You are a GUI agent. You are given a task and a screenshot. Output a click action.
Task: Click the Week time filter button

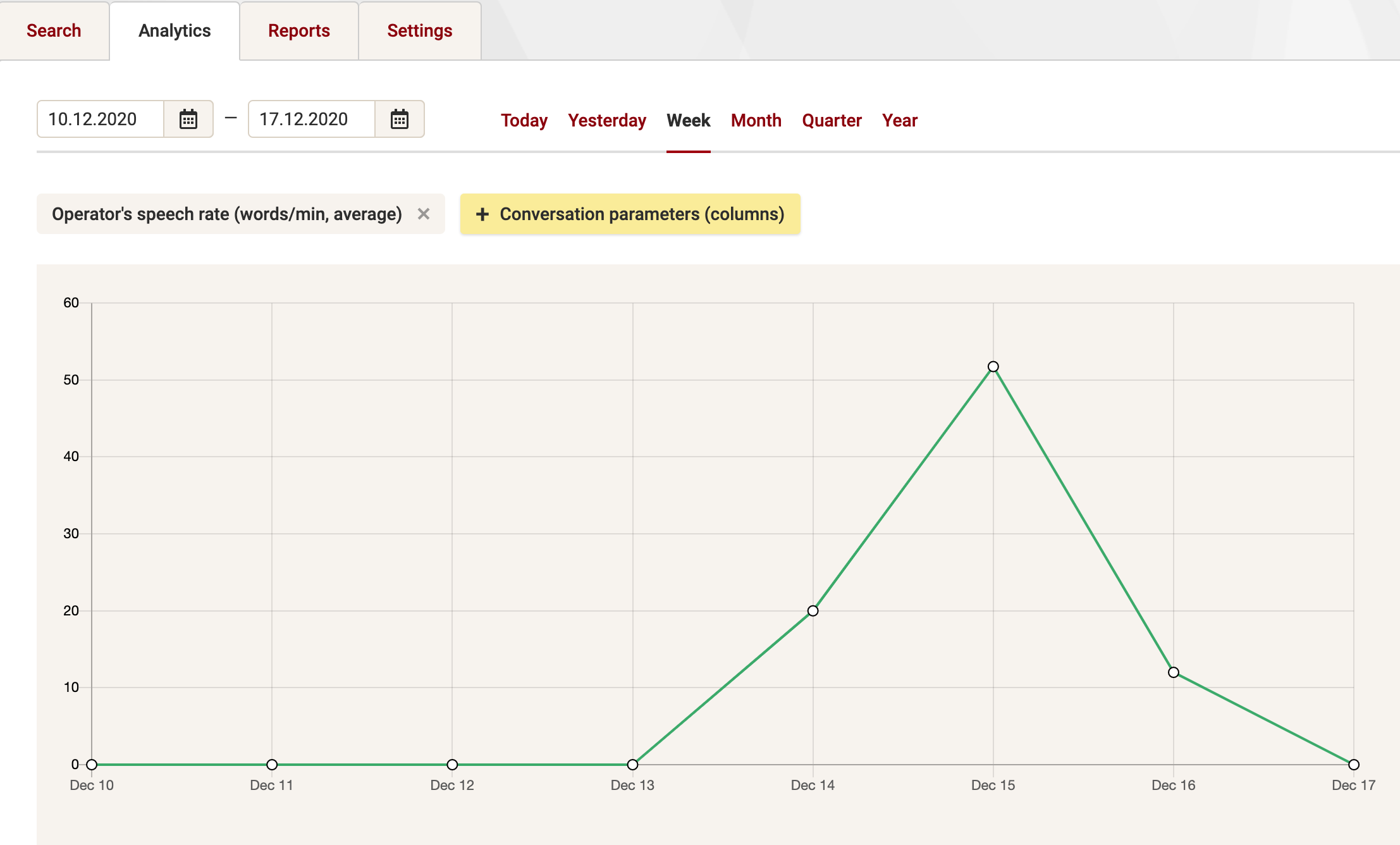click(688, 120)
